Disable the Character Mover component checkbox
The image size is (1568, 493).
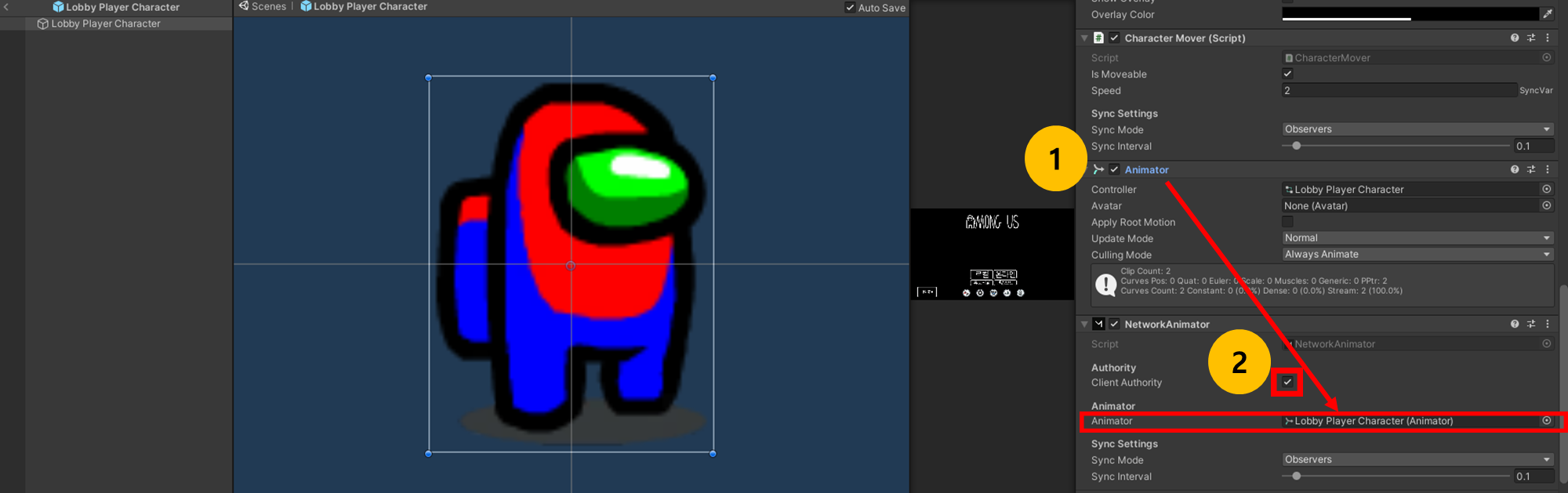[1114, 38]
